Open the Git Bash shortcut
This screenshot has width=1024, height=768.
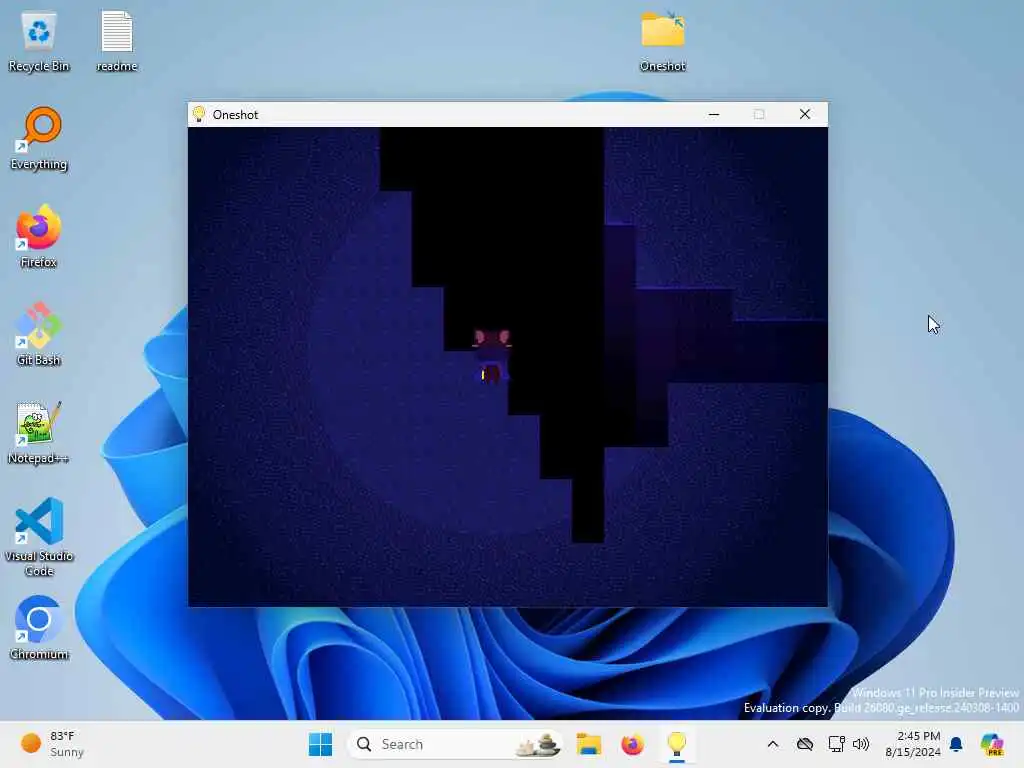pos(39,334)
